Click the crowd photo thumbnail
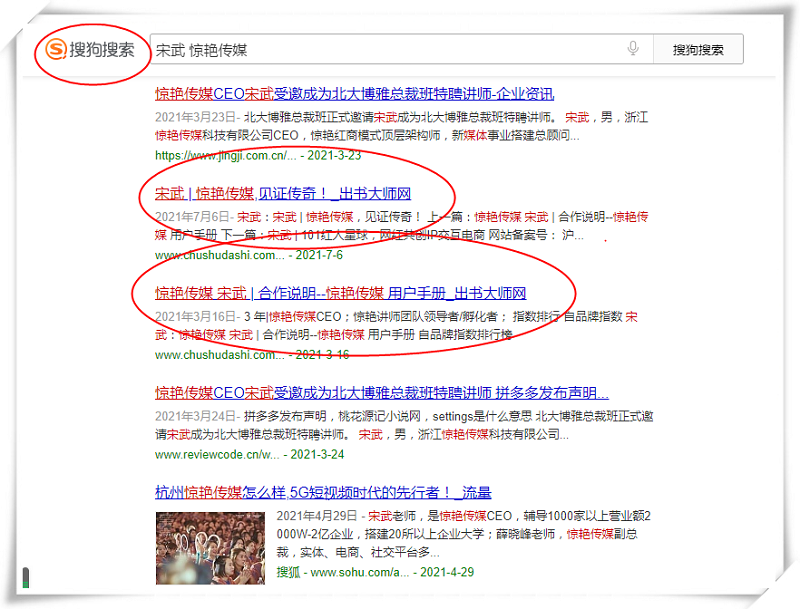Screen dimensions: 800x609 [211, 548]
